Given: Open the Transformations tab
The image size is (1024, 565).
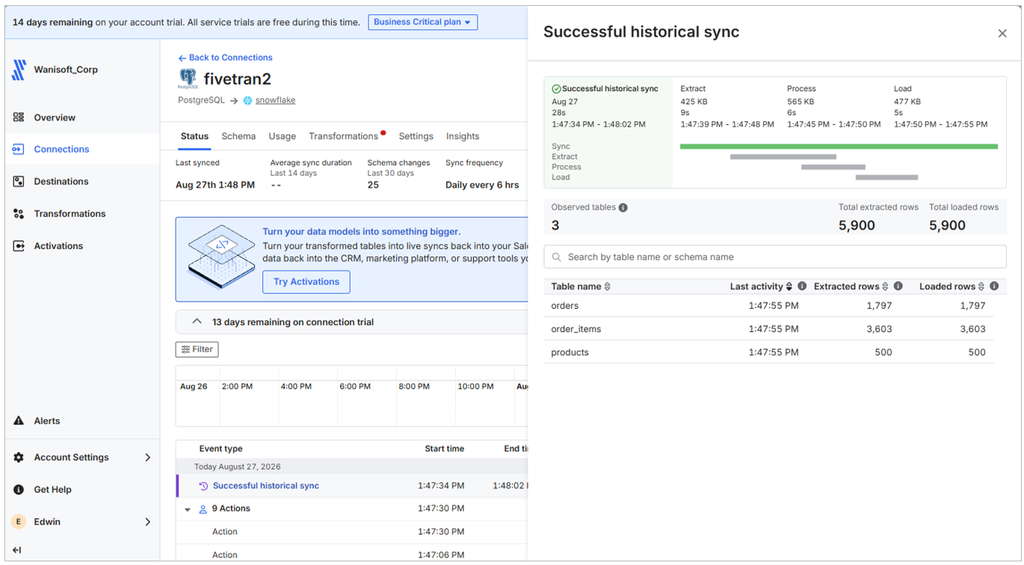Looking at the screenshot, I should click(344, 136).
